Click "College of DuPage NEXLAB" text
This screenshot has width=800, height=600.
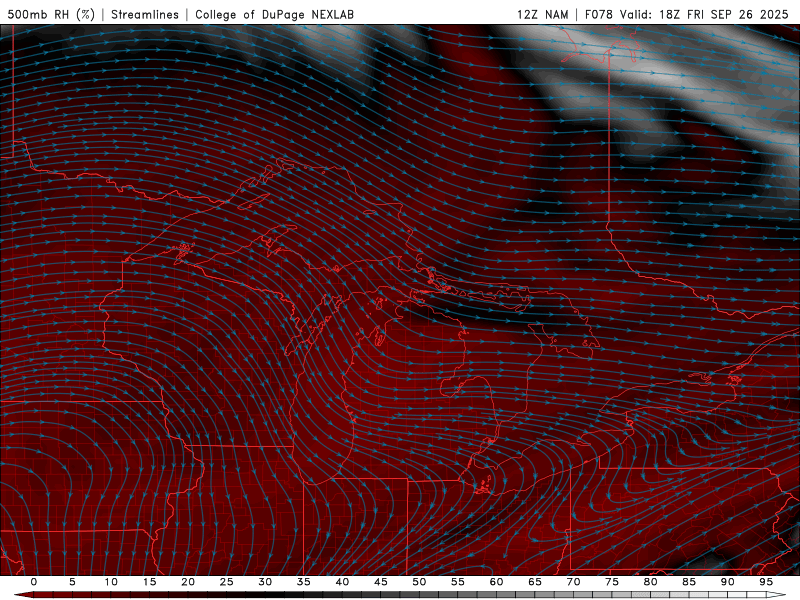[x=274, y=14]
